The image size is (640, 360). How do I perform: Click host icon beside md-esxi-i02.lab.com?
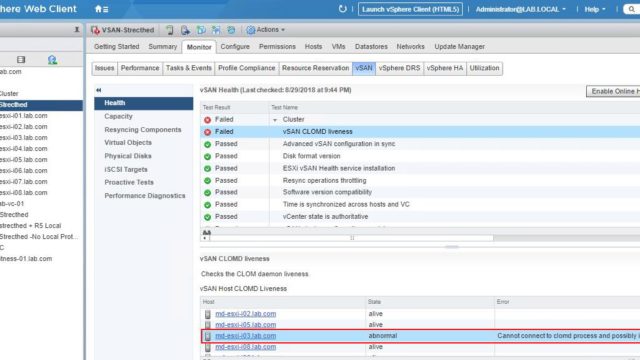(208, 314)
